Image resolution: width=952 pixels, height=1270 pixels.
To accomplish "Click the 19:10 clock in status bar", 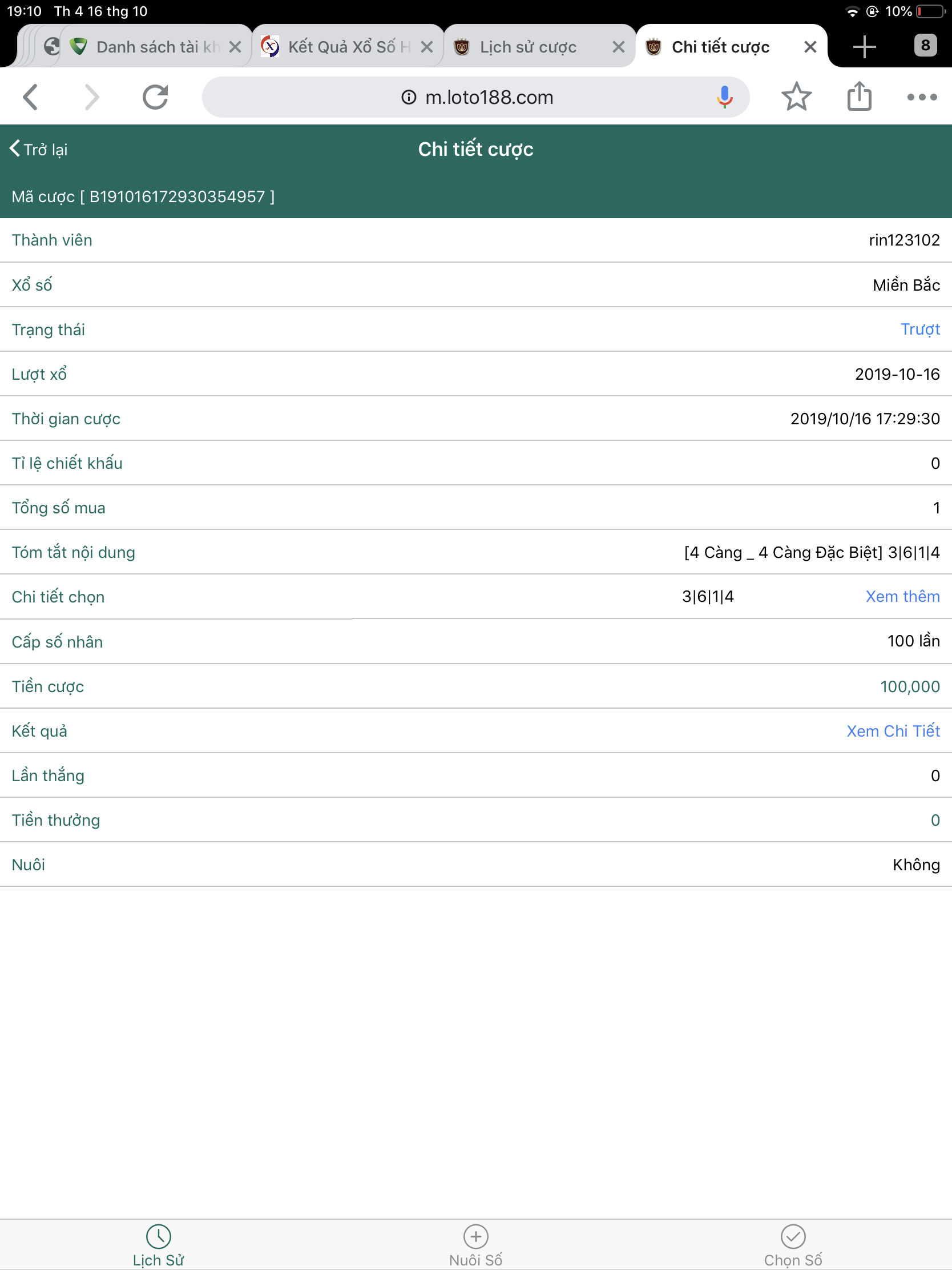I will 24,11.
